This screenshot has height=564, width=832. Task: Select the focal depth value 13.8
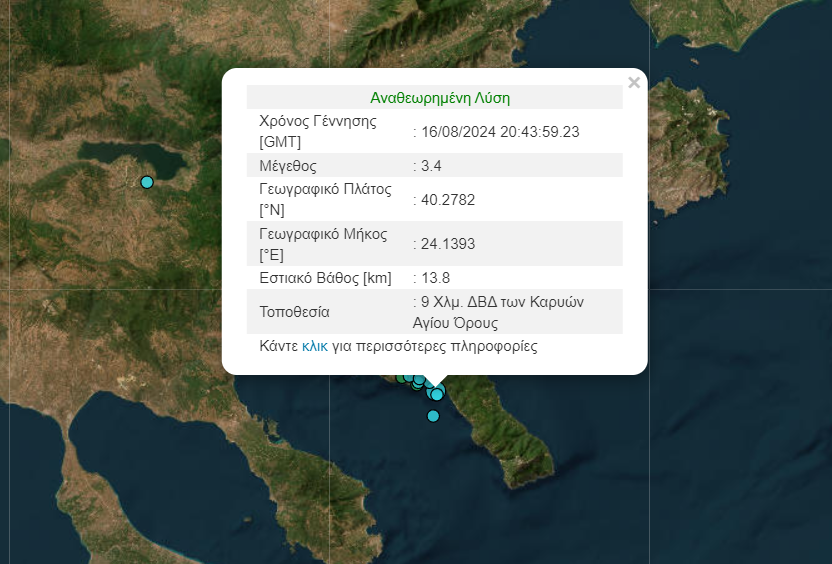coord(435,277)
